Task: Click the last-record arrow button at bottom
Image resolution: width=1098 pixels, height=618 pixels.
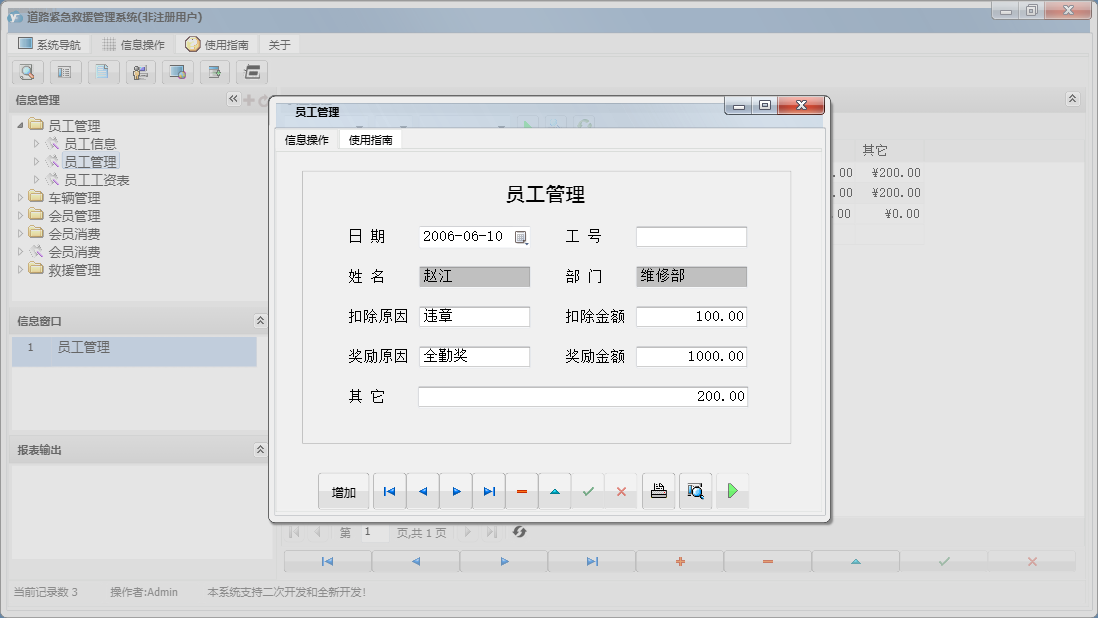Action: 590,561
